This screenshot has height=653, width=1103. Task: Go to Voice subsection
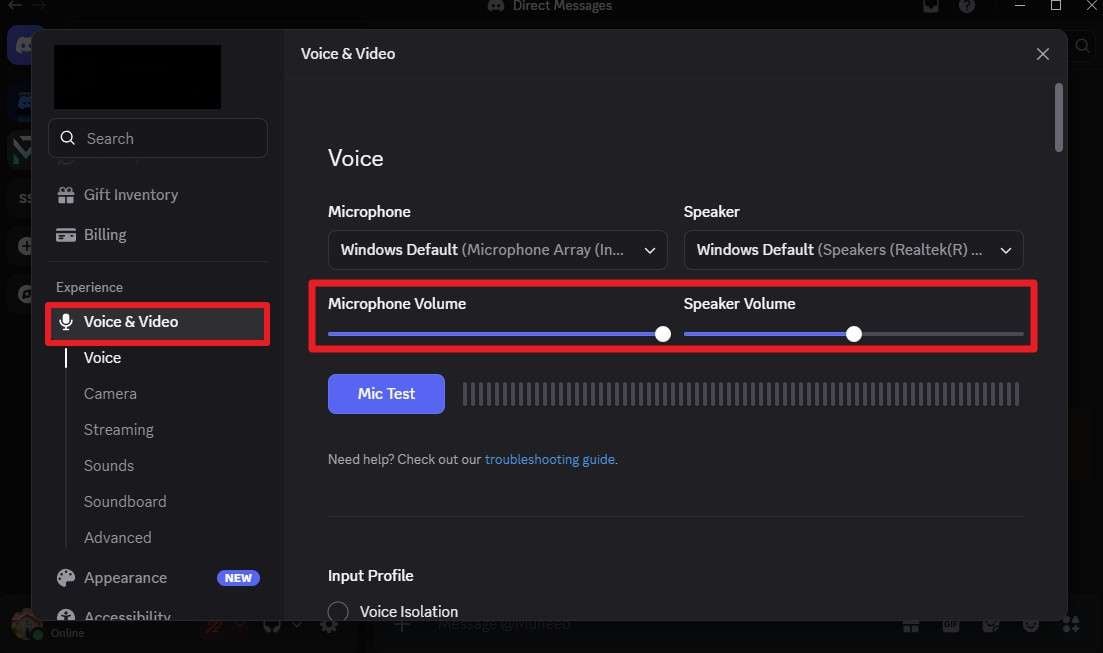pos(102,358)
